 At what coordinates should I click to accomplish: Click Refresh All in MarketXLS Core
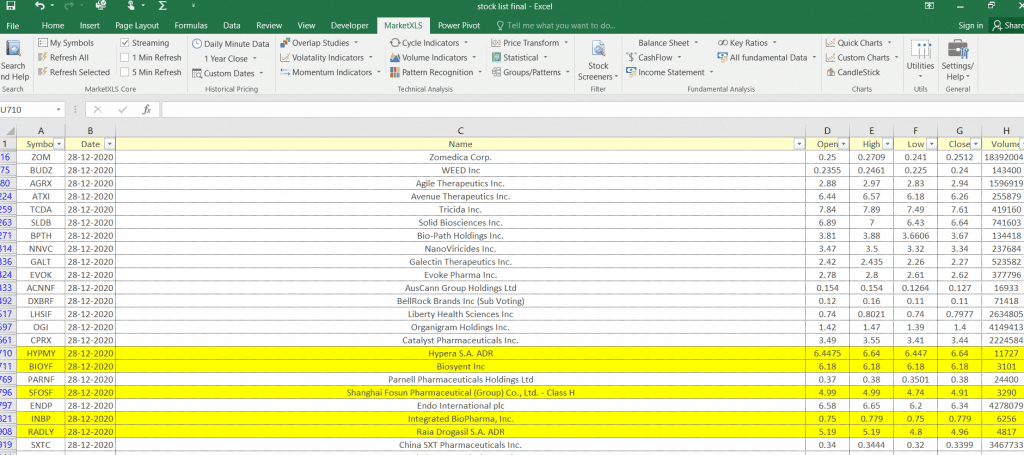pyautogui.click(x=63, y=57)
